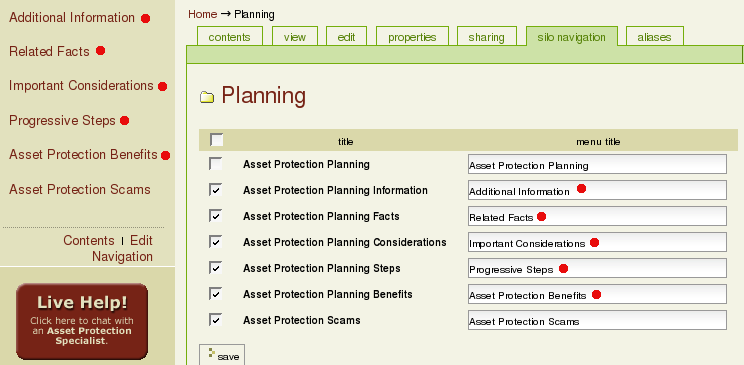
Task: Click the Planning page heading
Action: pyautogui.click(x=264, y=95)
